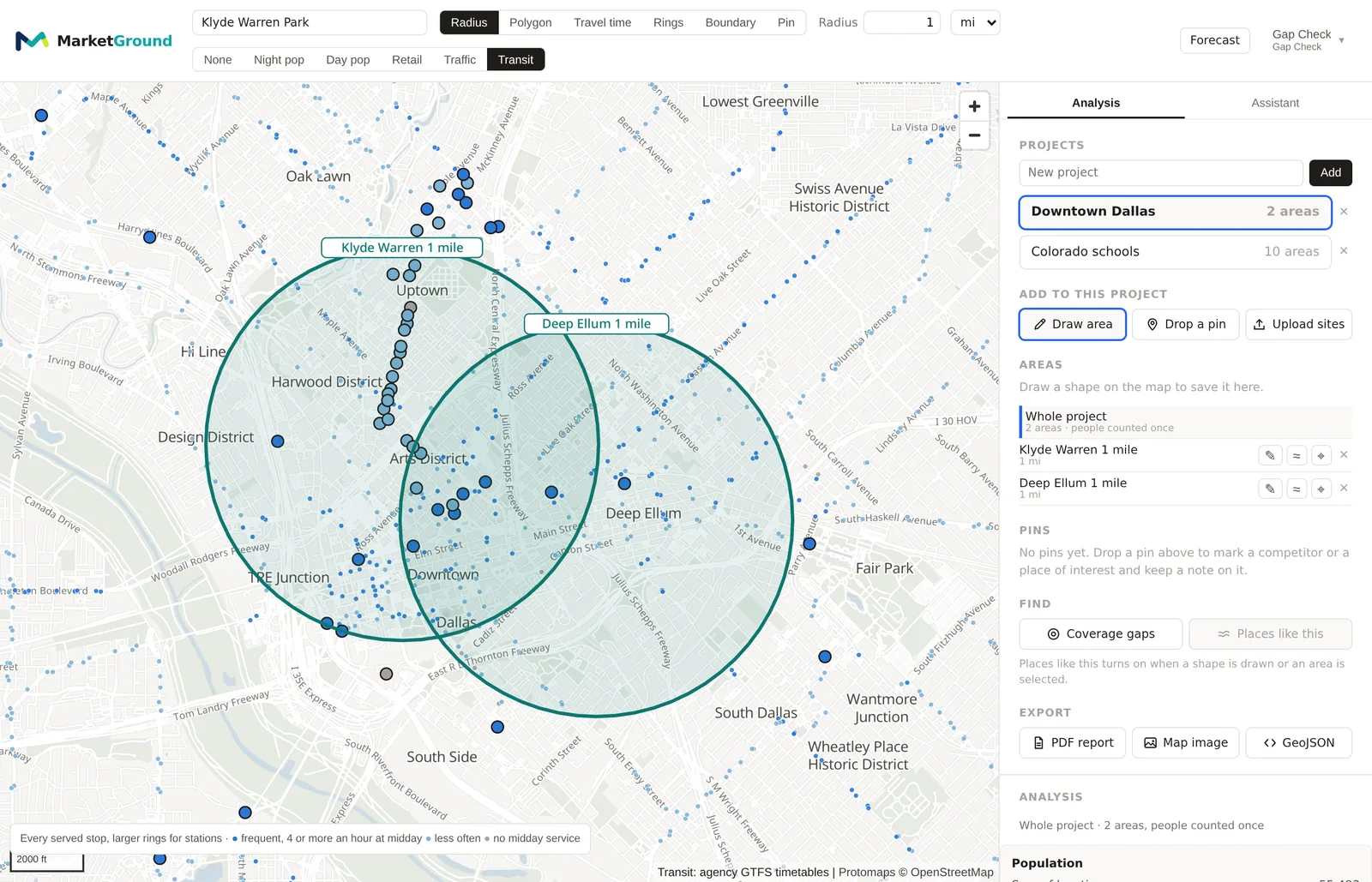
Task: Click the Drop a pin button
Action: coord(1186,324)
